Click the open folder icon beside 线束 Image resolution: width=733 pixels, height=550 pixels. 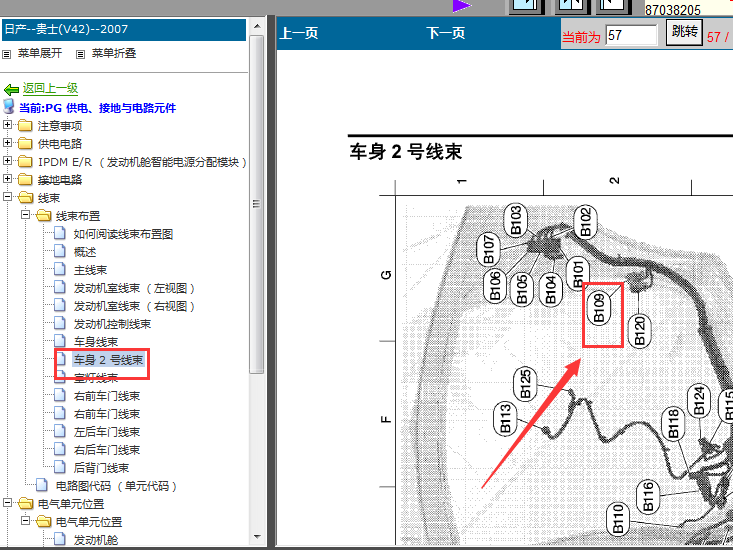point(26,198)
